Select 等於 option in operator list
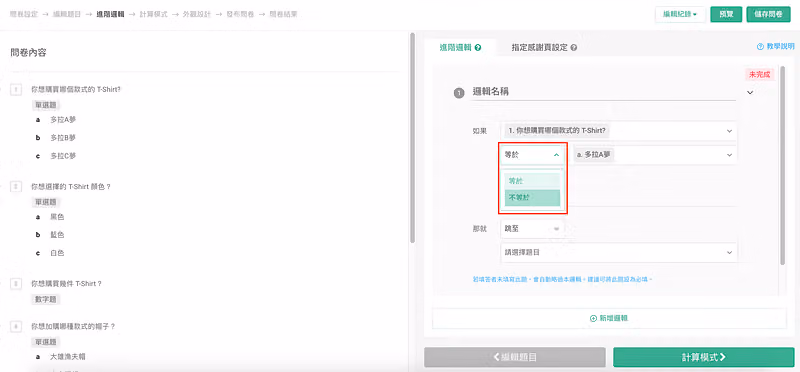 (x=532, y=181)
